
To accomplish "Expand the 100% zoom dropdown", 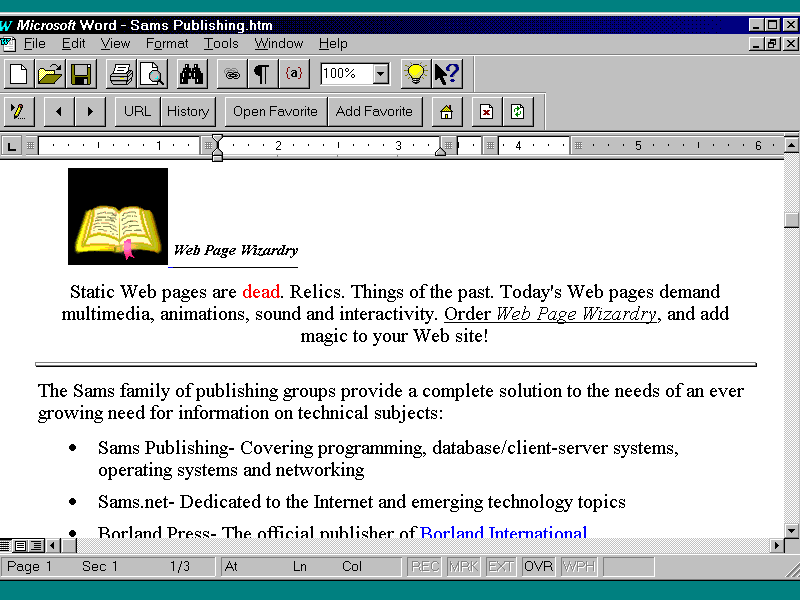I will point(381,74).
